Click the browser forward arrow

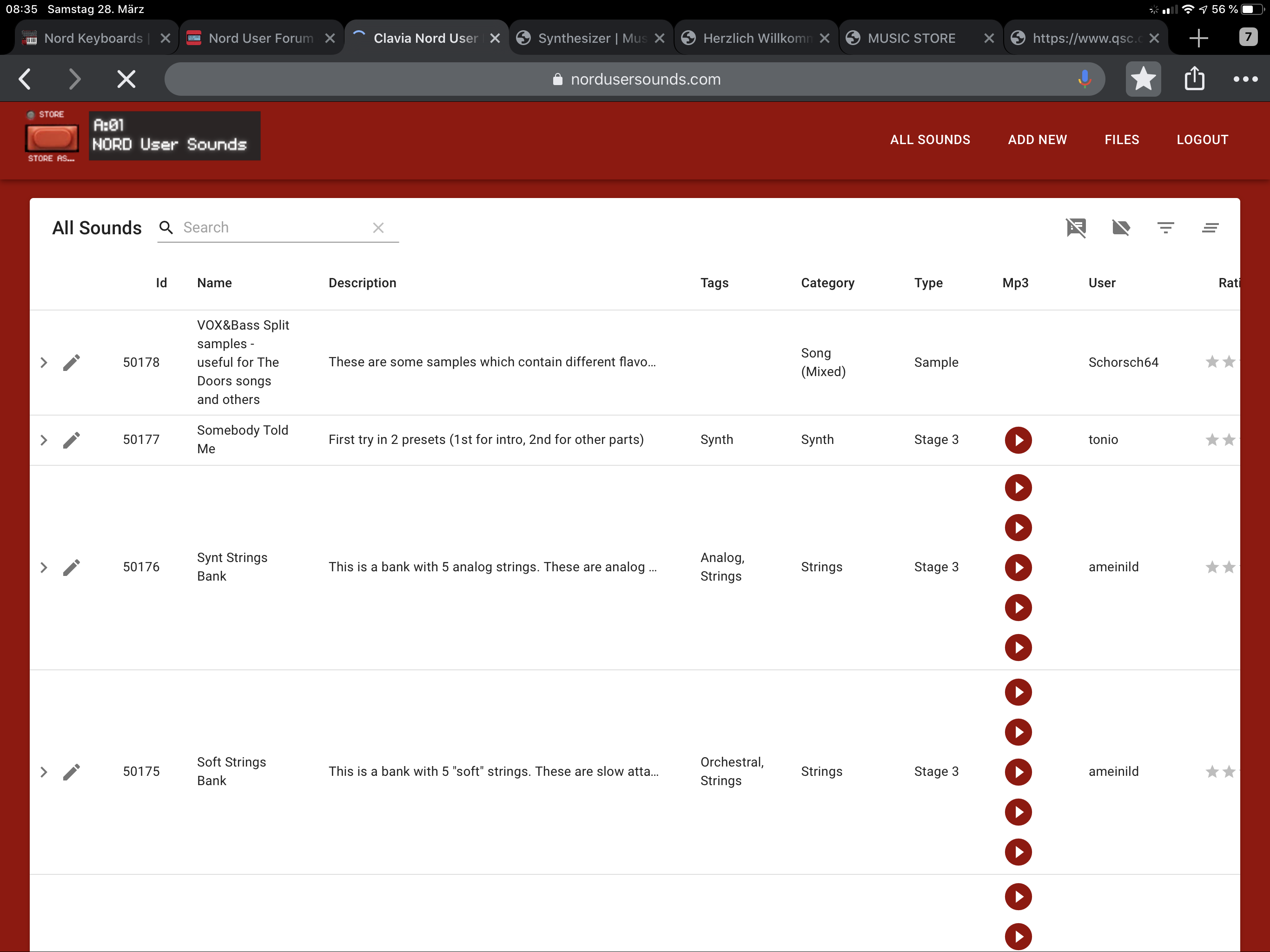(x=75, y=79)
